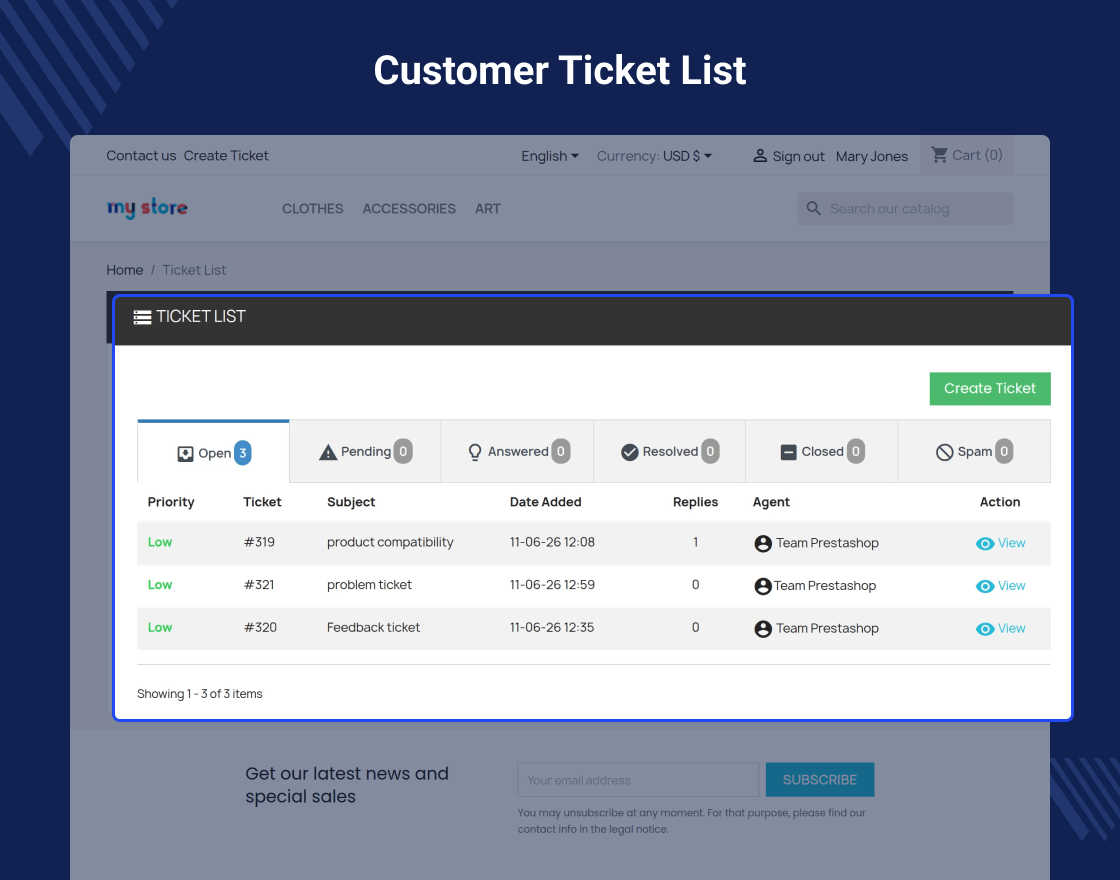Click the Resolved checkmark icon
1120x880 pixels.
tap(629, 452)
